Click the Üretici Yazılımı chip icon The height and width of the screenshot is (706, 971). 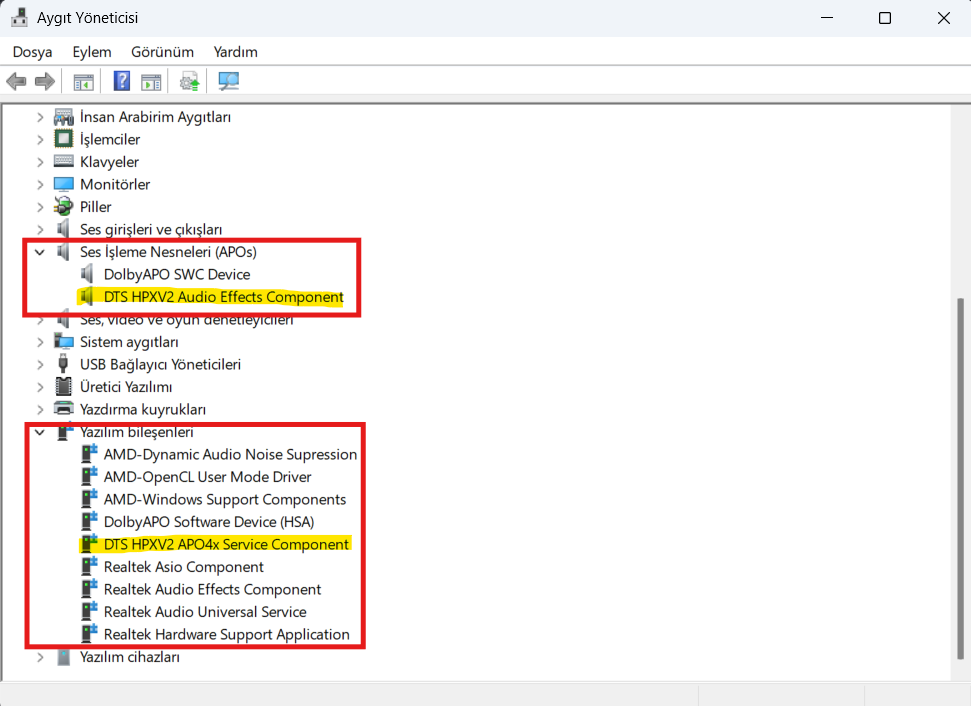(64, 386)
